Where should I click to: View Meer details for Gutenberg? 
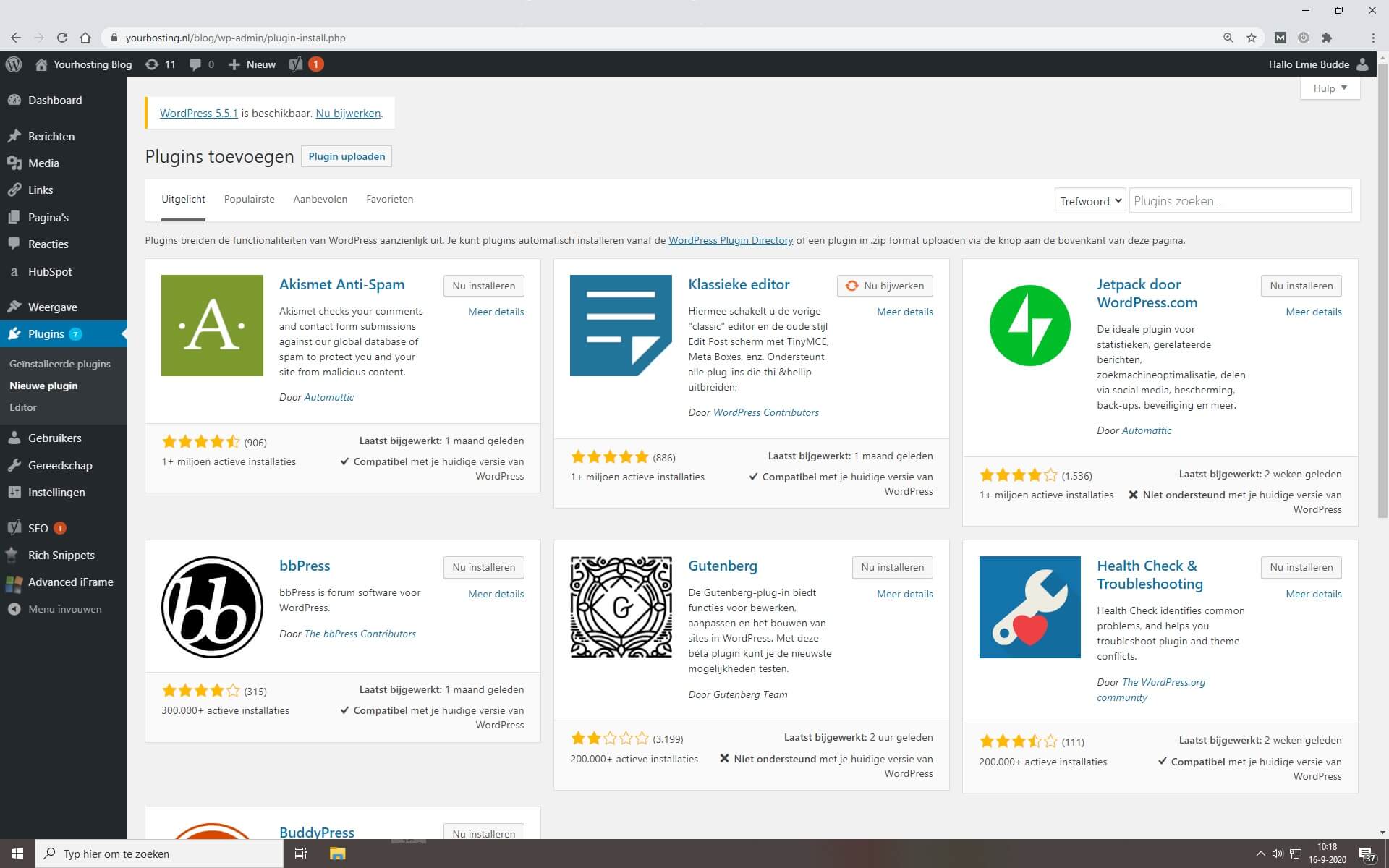pos(905,594)
